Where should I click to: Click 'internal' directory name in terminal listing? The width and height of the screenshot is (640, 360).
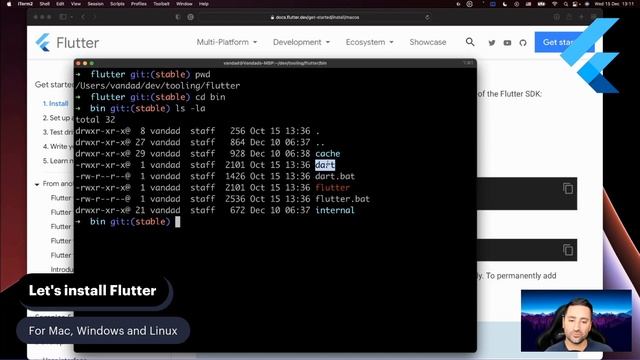pos(335,210)
